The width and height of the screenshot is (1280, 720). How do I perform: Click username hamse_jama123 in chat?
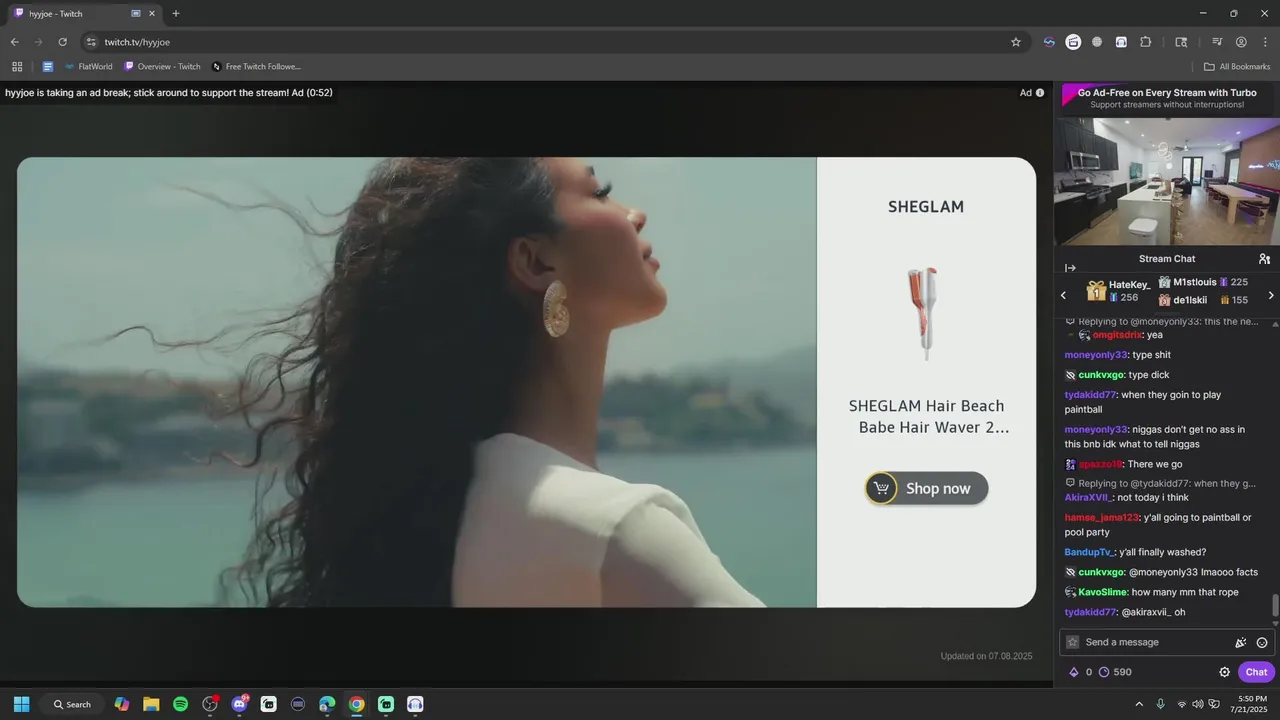click(x=1102, y=517)
